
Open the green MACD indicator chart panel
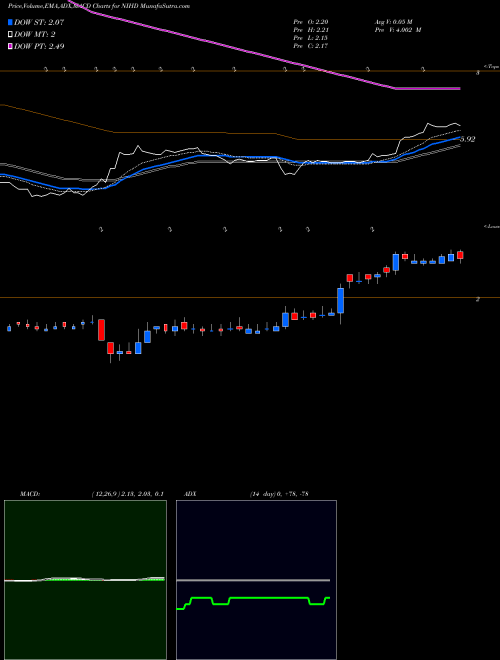pyautogui.click(x=85, y=580)
